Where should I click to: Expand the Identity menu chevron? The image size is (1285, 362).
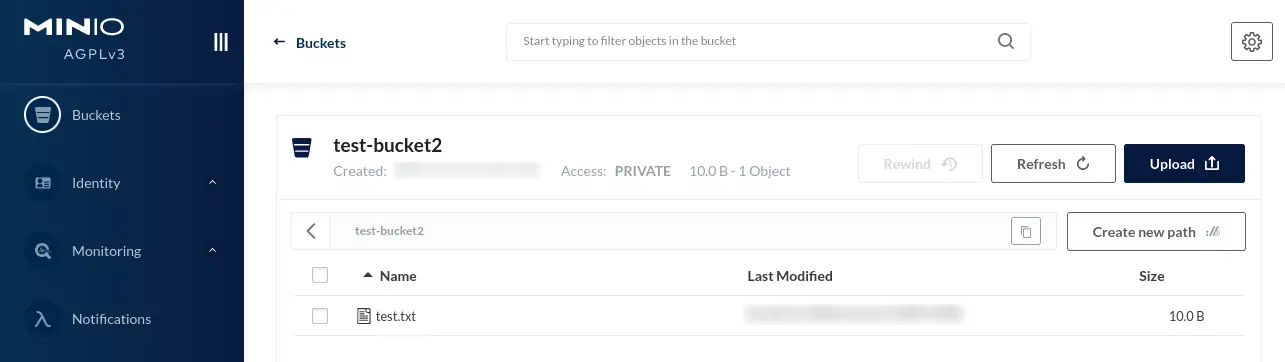coord(212,183)
